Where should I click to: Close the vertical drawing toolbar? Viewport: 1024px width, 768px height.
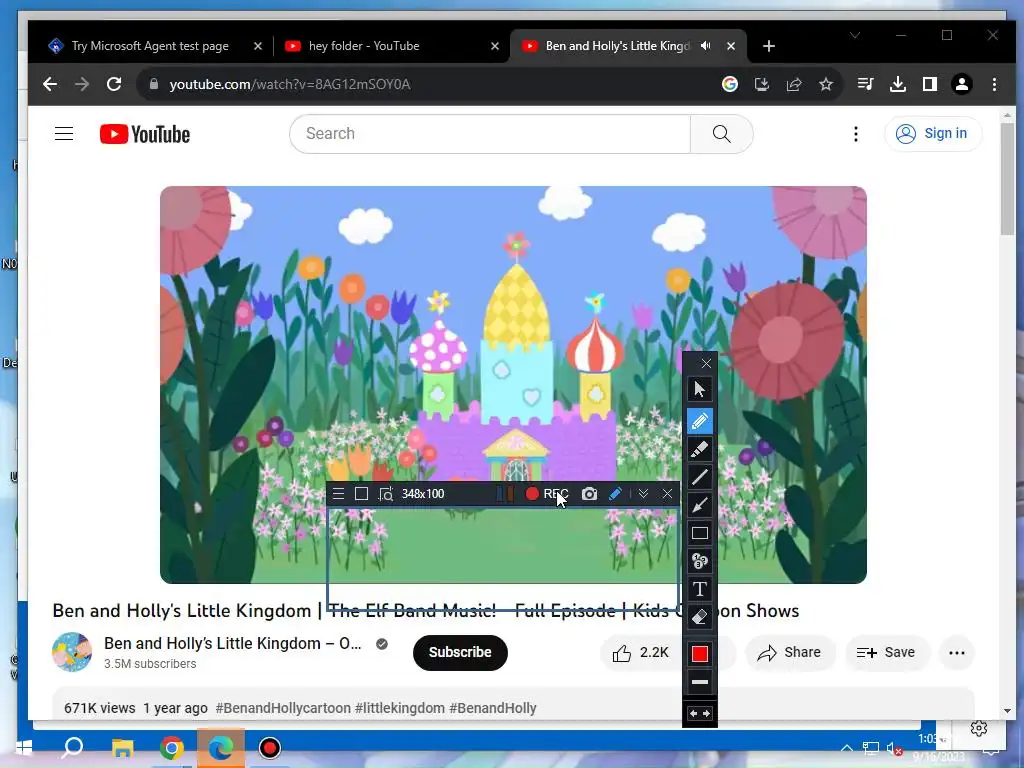pyautogui.click(x=706, y=364)
